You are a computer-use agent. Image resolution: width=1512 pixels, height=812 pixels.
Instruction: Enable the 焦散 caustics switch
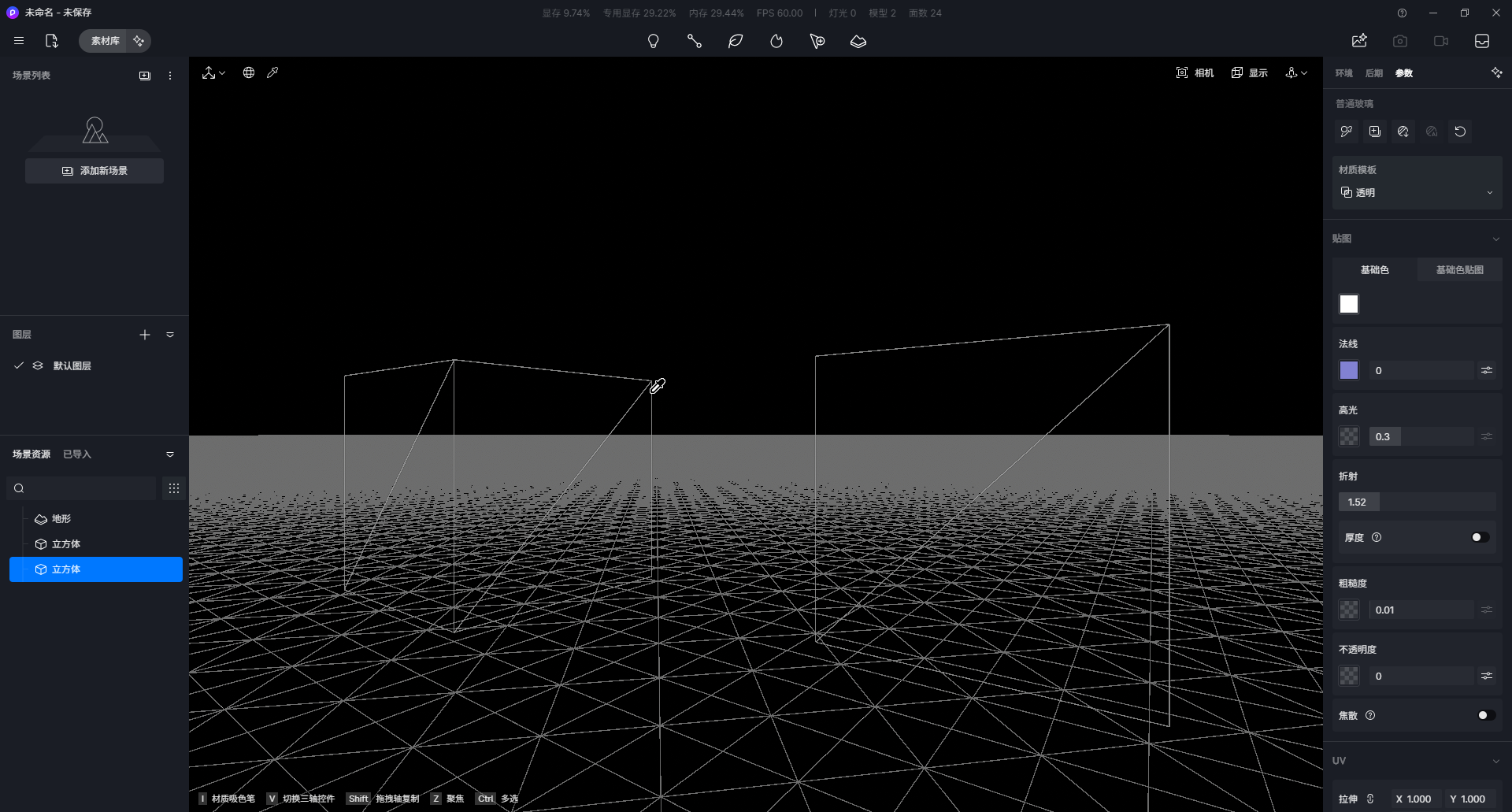1486,715
